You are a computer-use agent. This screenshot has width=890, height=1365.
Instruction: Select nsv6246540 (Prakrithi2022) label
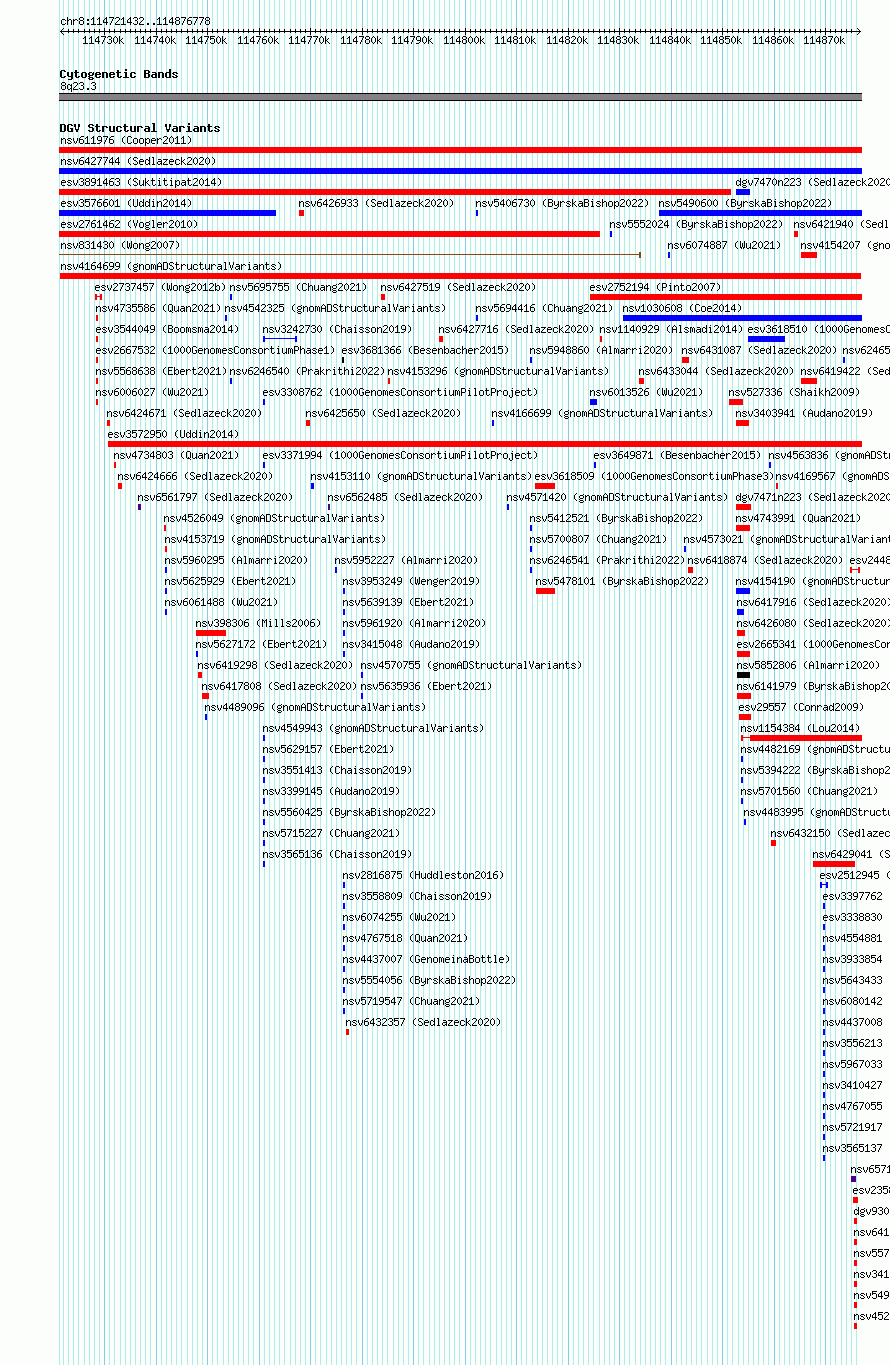[x=307, y=371]
